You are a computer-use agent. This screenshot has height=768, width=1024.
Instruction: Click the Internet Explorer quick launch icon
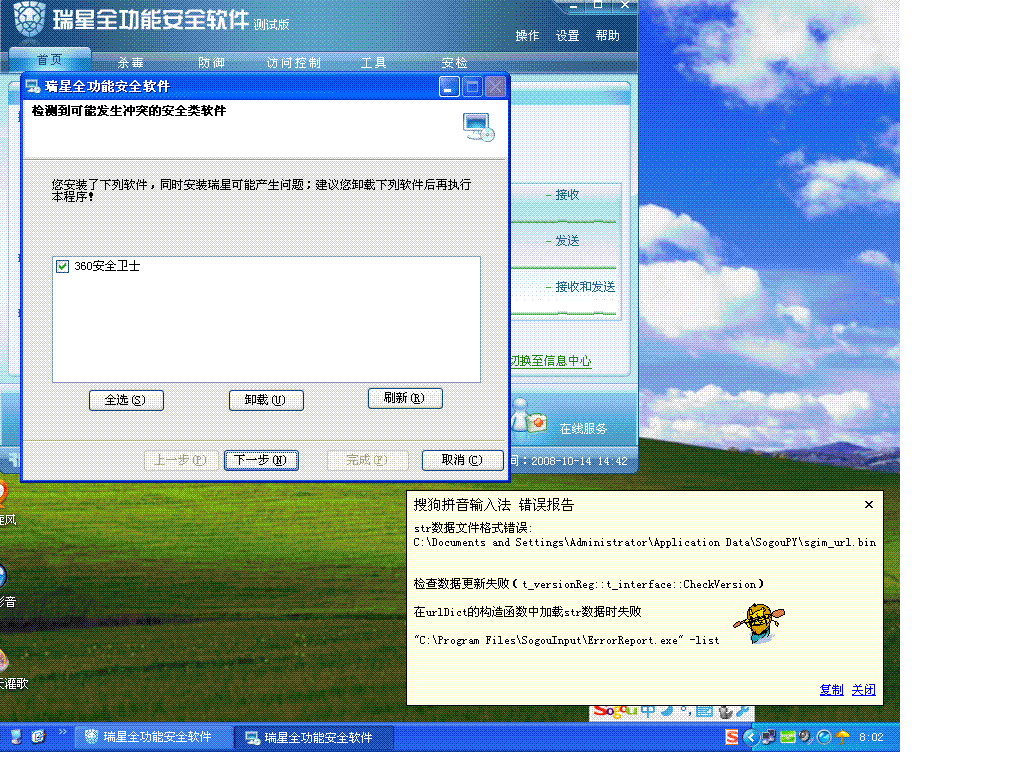(39, 737)
